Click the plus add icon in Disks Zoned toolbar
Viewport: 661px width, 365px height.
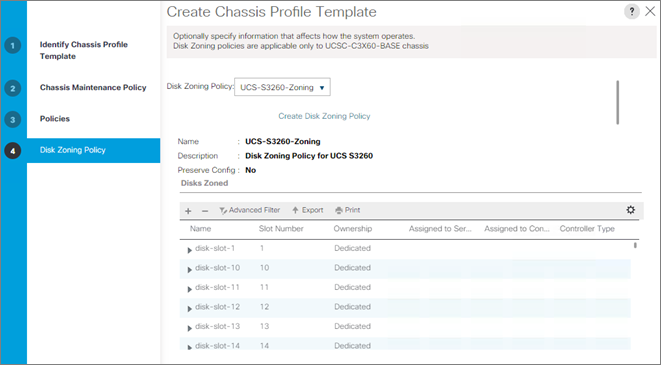188,211
